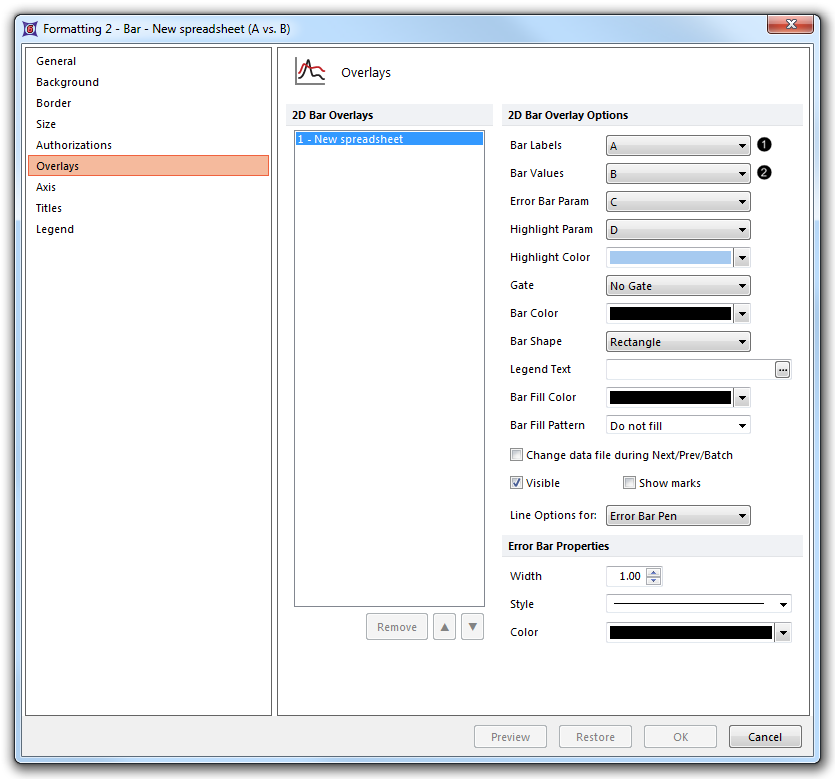The image size is (835, 779).
Task: Open the Highlight Color swatch picker
Action: click(x=742, y=258)
